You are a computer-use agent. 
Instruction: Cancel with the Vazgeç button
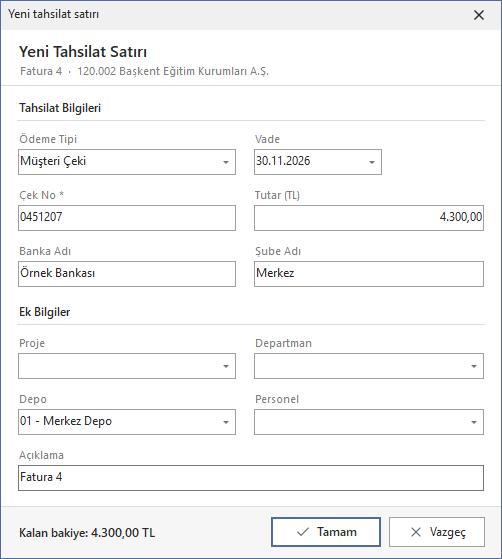coord(437,532)
